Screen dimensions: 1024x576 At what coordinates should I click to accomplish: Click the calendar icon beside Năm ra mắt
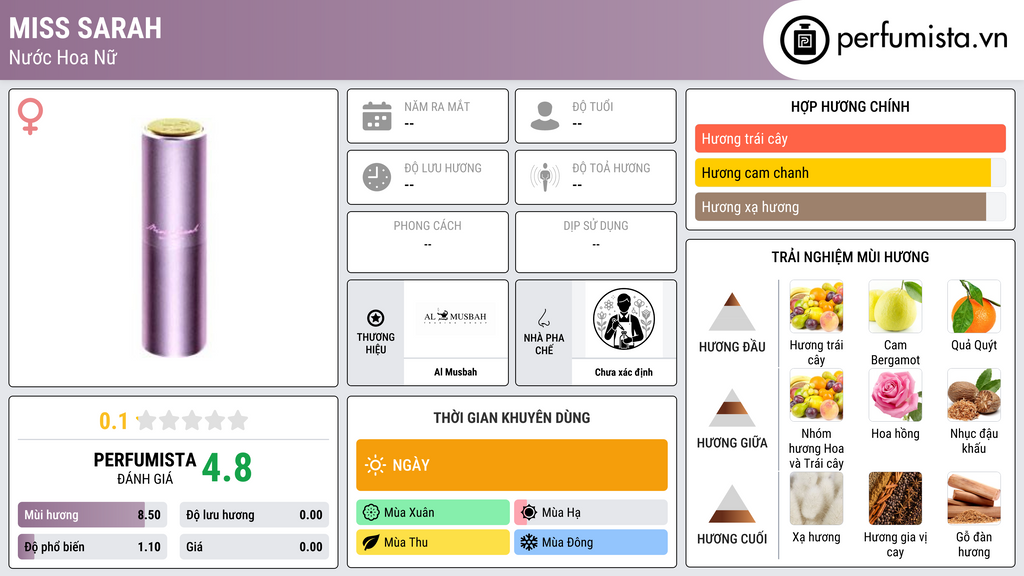tap(377, 116)
